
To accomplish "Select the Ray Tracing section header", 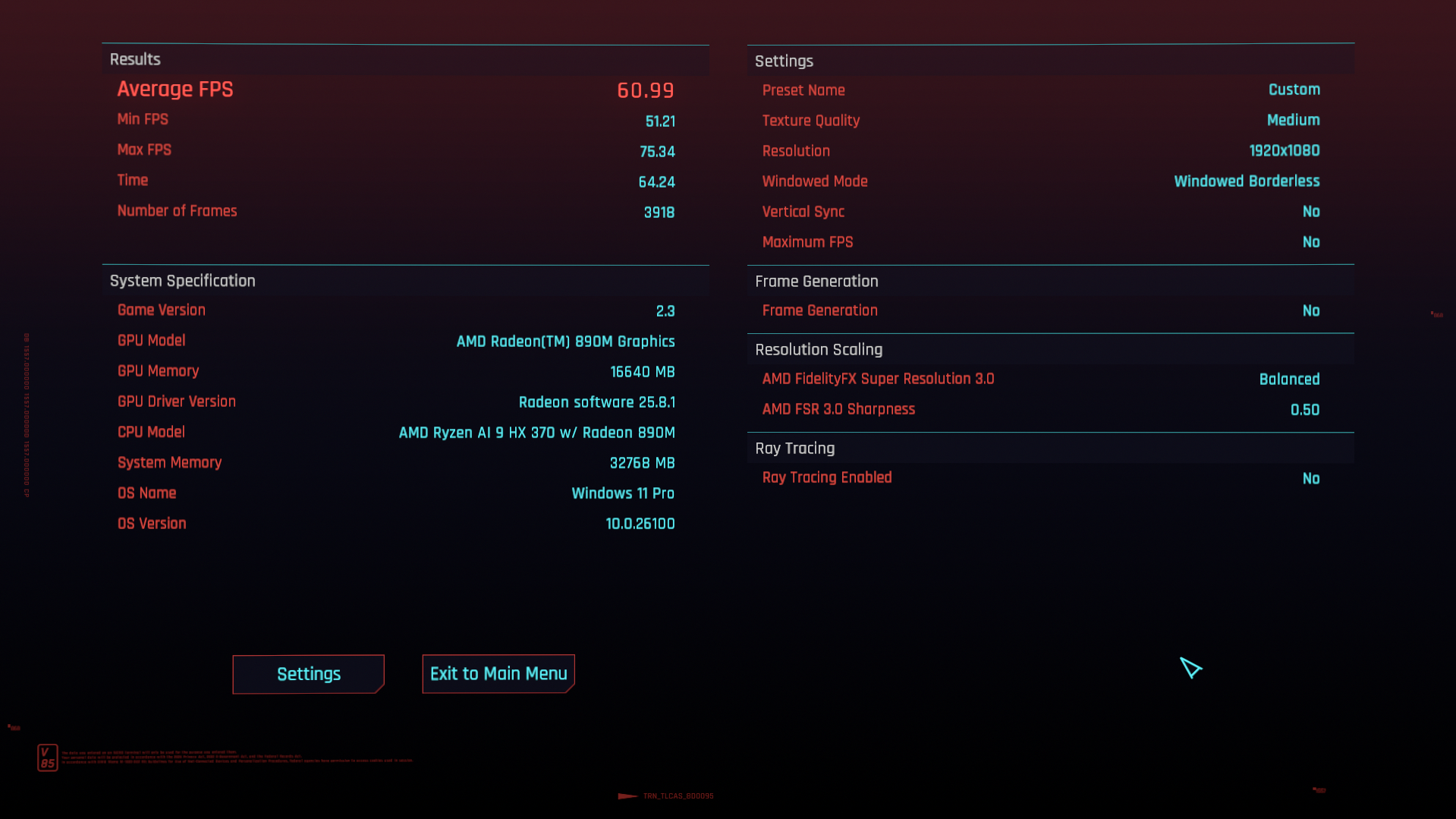I will tap(794, 448).
